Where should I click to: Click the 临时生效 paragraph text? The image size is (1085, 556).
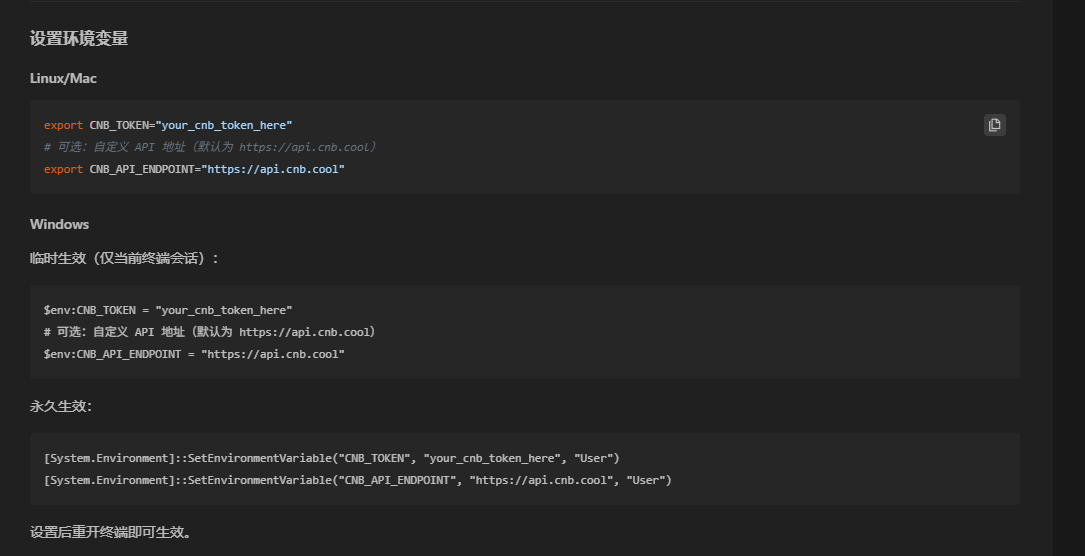pyautogui.click(x=124, y=258)
